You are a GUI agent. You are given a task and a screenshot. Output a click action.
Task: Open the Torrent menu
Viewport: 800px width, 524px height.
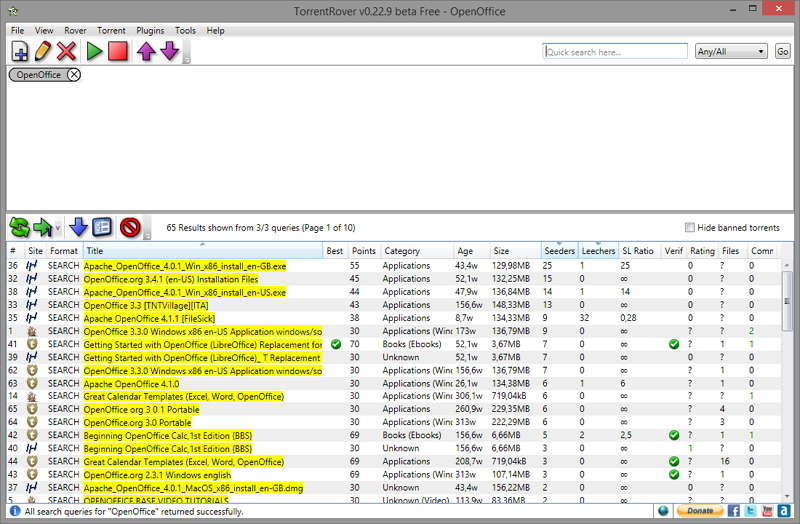tap(111, 31)
